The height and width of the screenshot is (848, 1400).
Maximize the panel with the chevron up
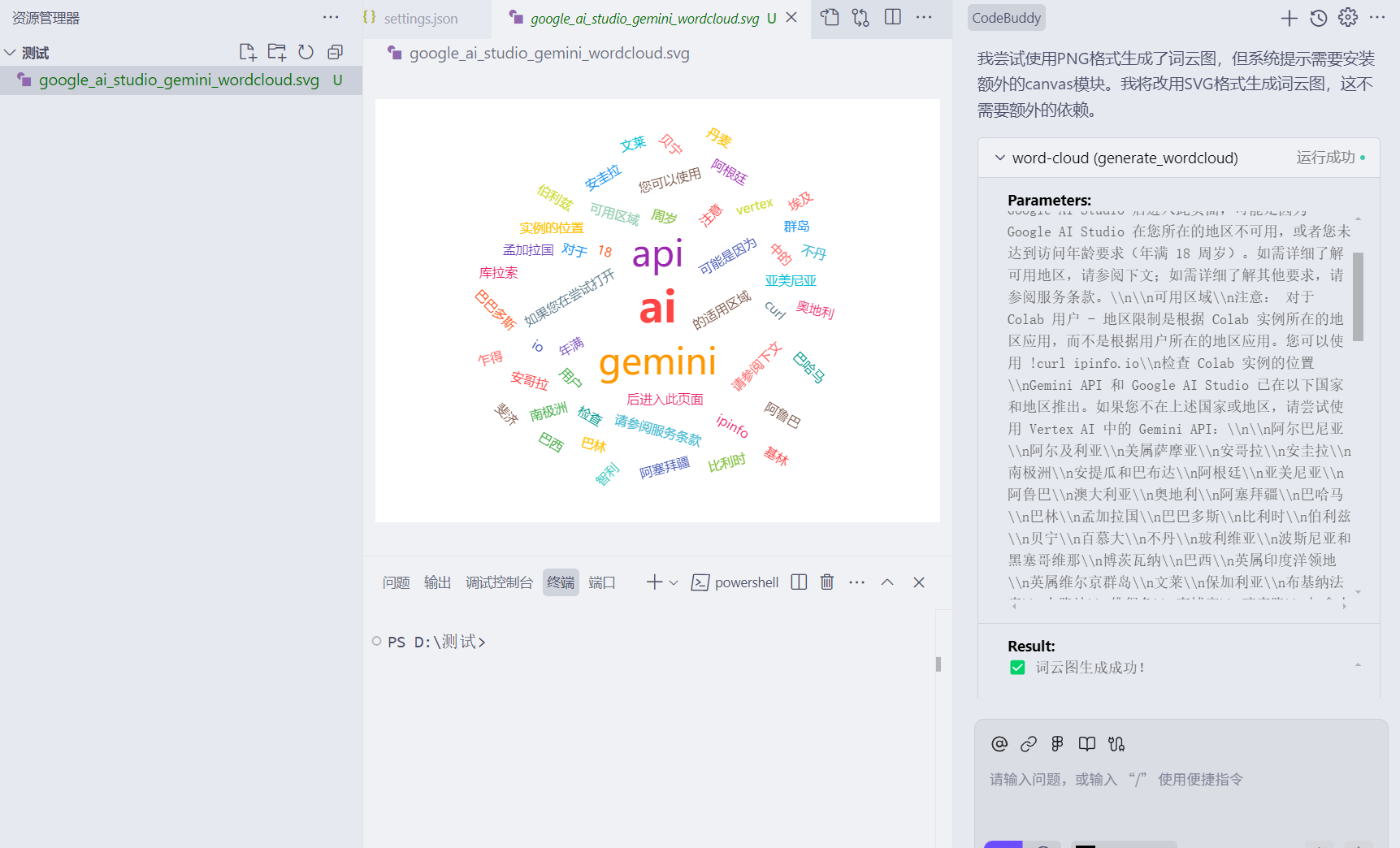click(x=887, y=582)
